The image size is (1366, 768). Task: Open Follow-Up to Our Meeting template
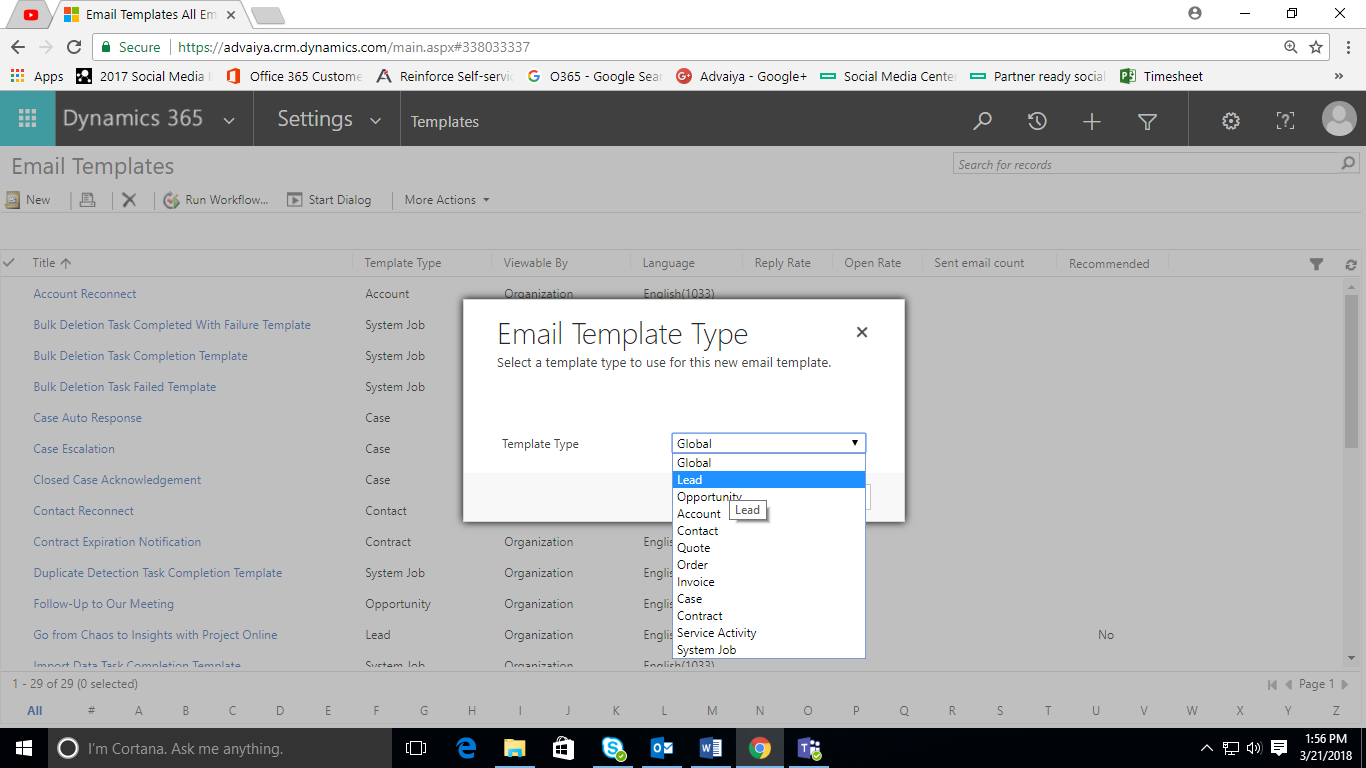pyautogui.click(x=103, y=604)
